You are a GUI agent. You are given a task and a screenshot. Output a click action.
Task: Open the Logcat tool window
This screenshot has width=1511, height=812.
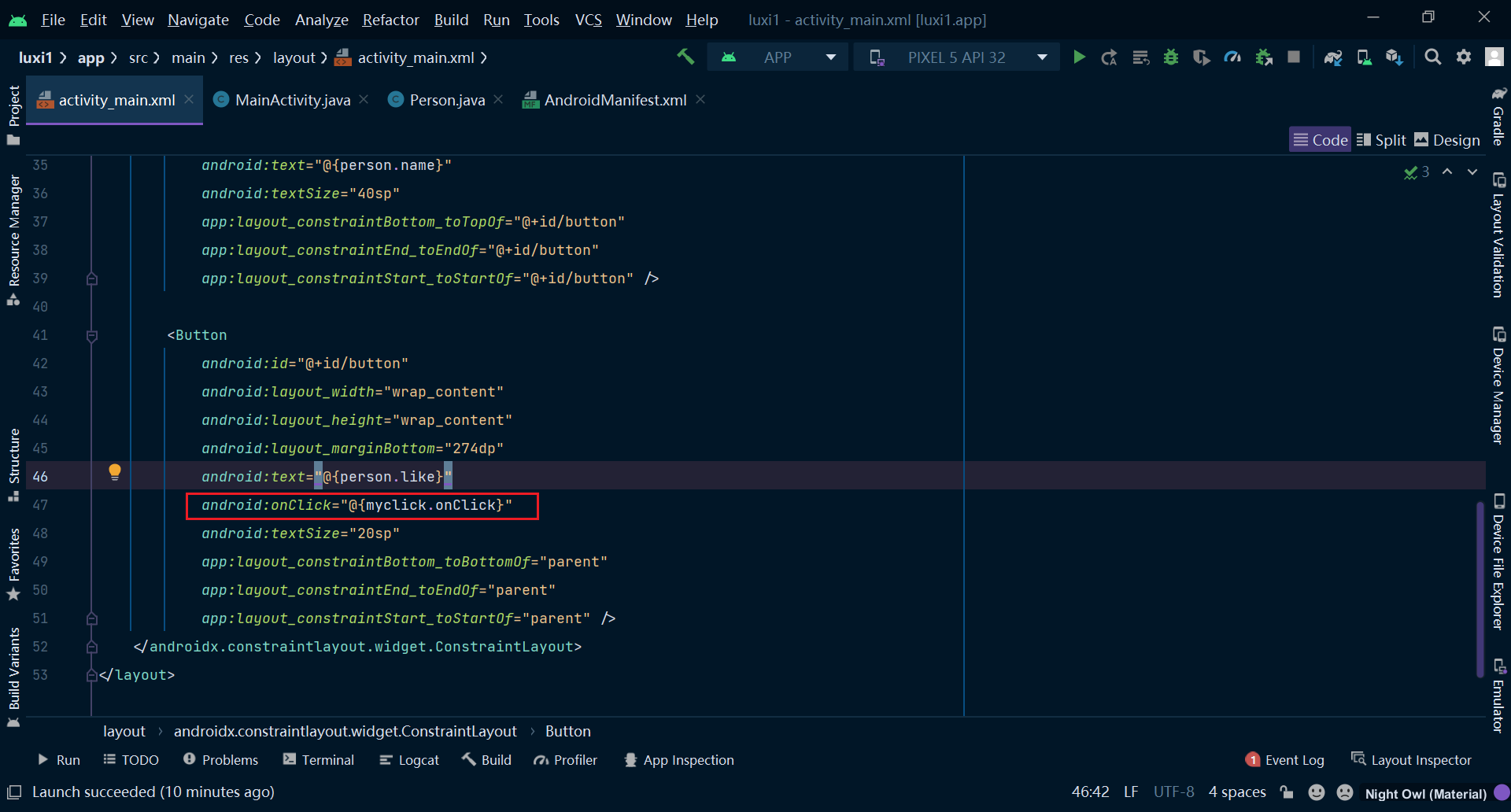tap(409, 760)
